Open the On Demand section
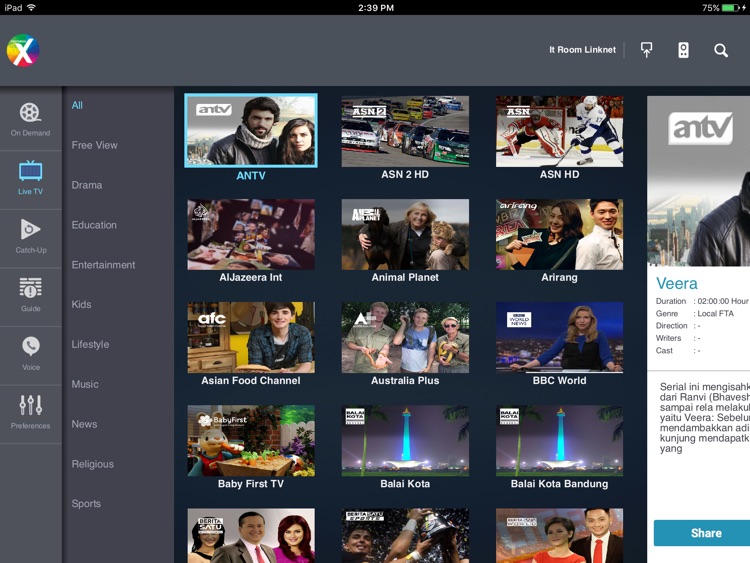750x563 pixels. pyautogui.click(x=31, y=120)
